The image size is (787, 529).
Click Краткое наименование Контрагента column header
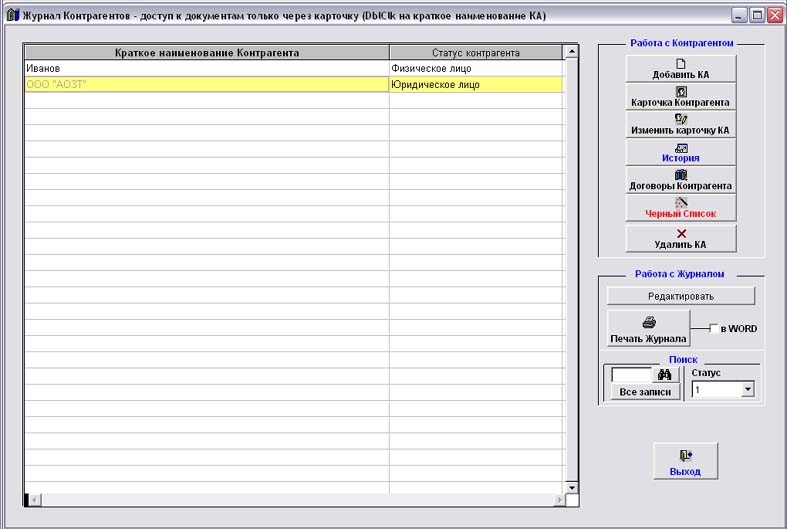[x=207, y=53]
